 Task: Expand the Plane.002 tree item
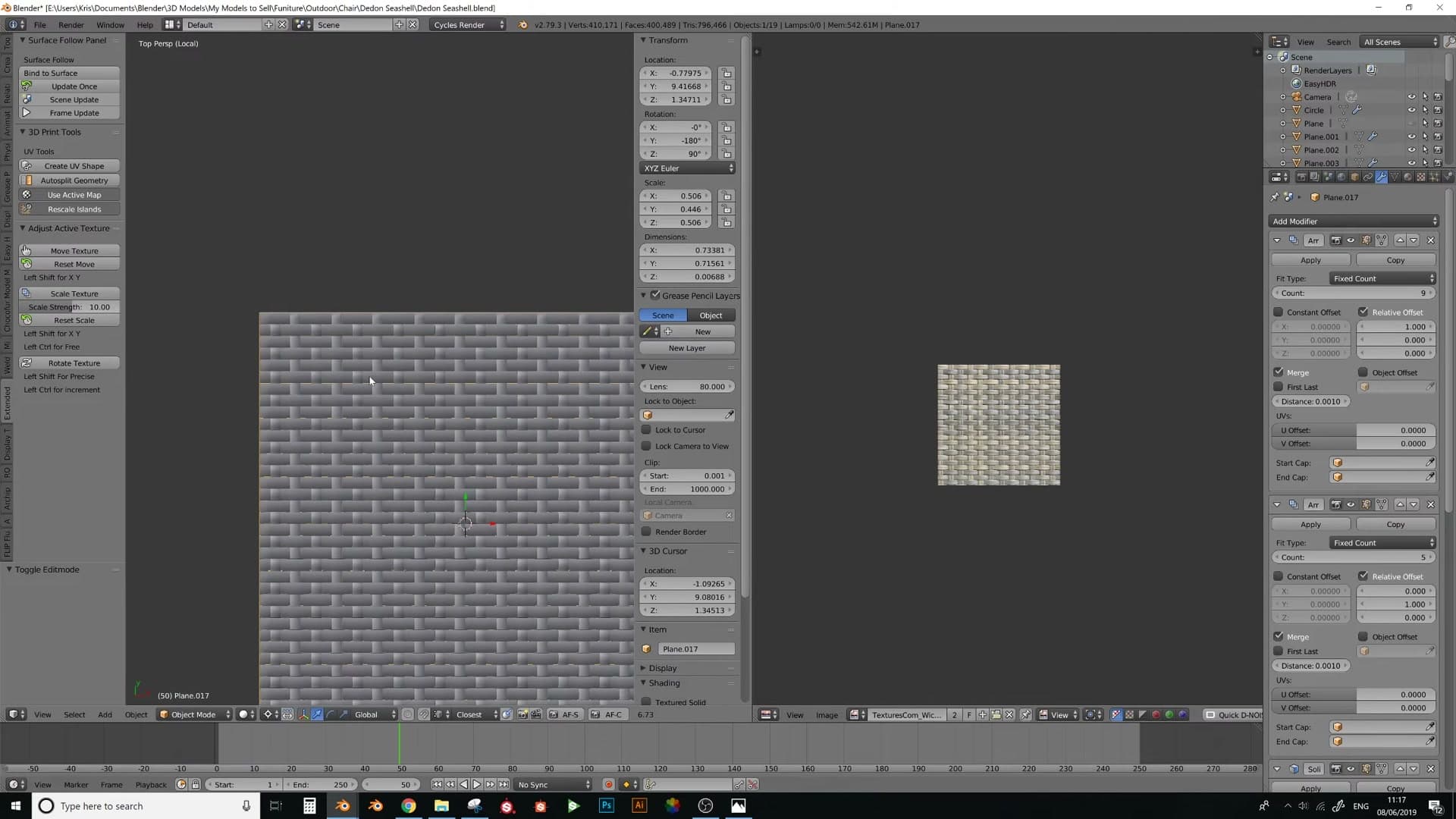[1283, 150]
